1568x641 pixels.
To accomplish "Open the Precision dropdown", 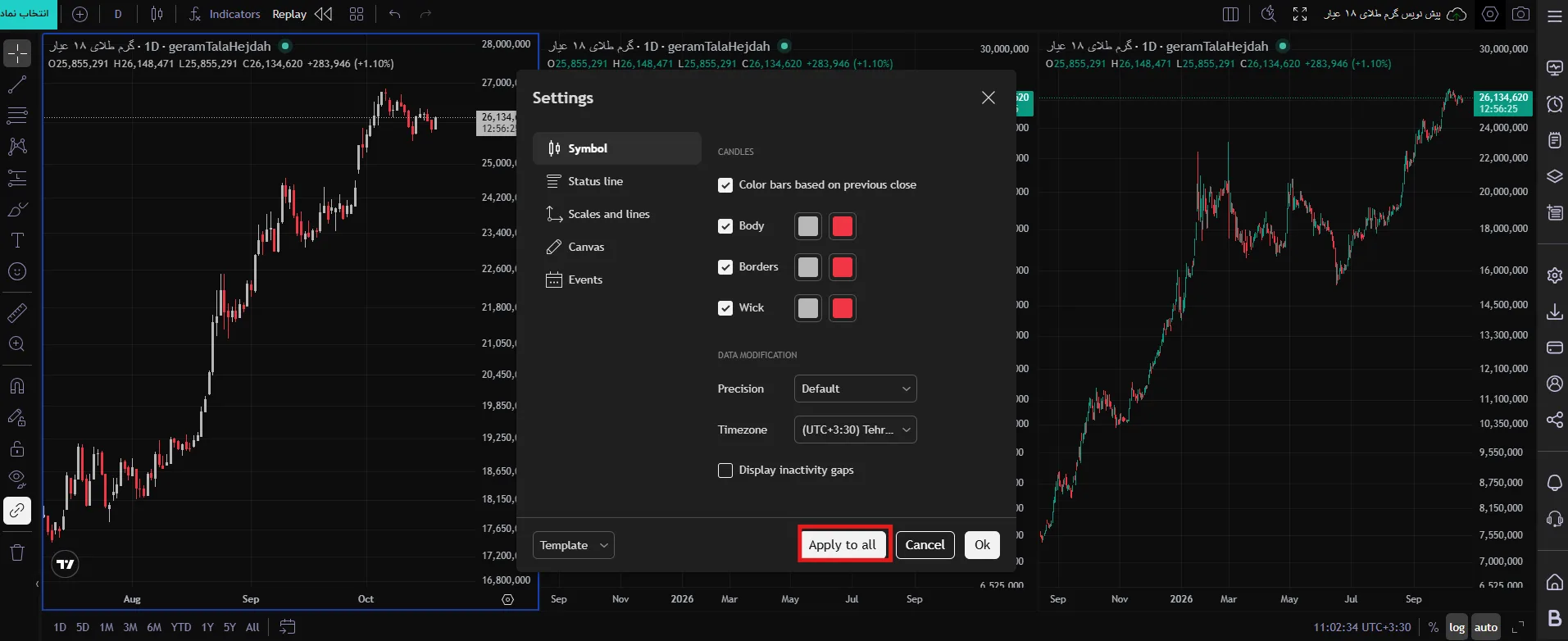I will click(x=855, y=389).
